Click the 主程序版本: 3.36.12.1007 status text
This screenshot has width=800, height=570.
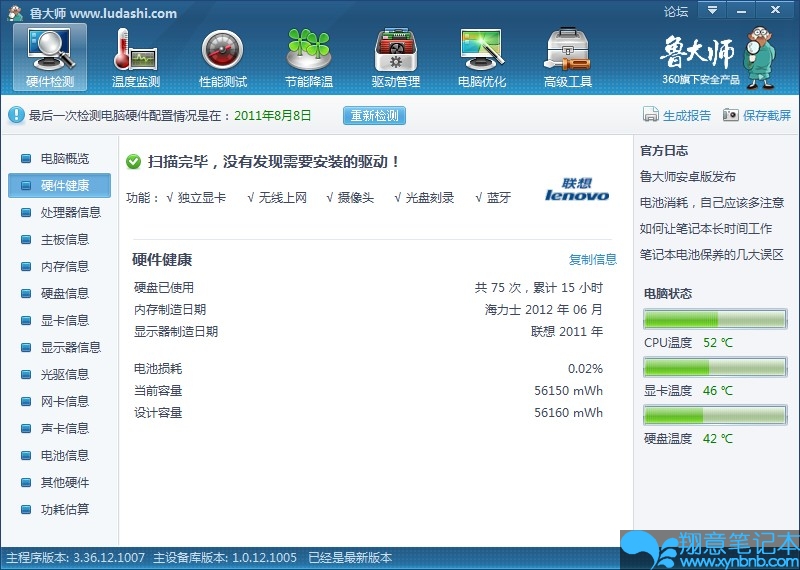tap(76, 558)
